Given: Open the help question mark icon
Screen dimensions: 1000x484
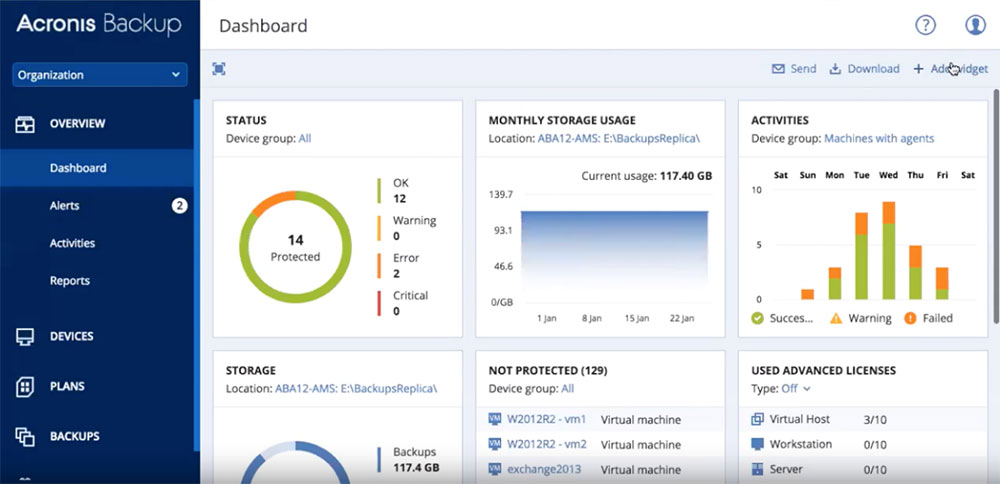Looking at the screenshot, I should click(925, 25).
